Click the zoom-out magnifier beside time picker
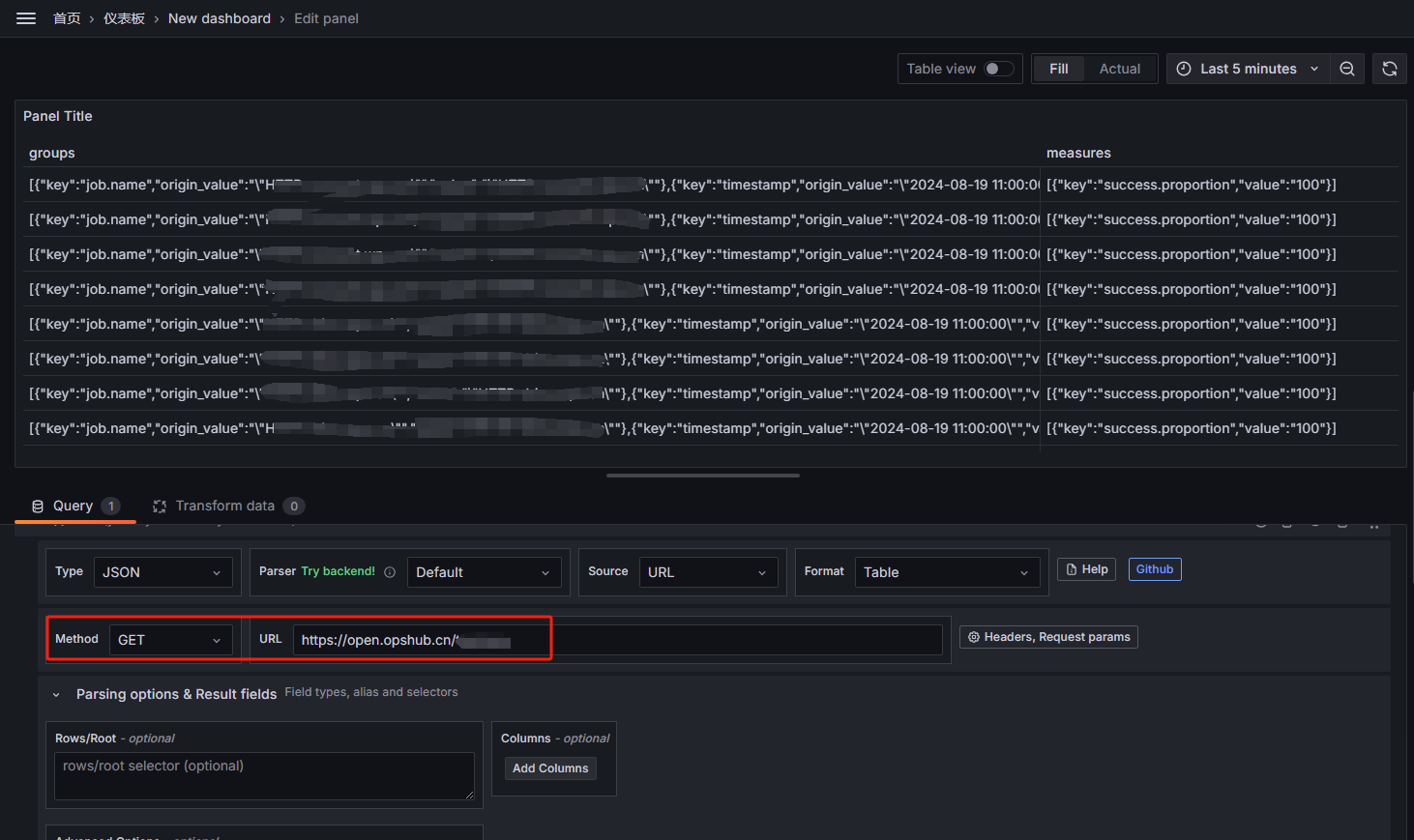 pyautogui.click(x=1346, y=68)
